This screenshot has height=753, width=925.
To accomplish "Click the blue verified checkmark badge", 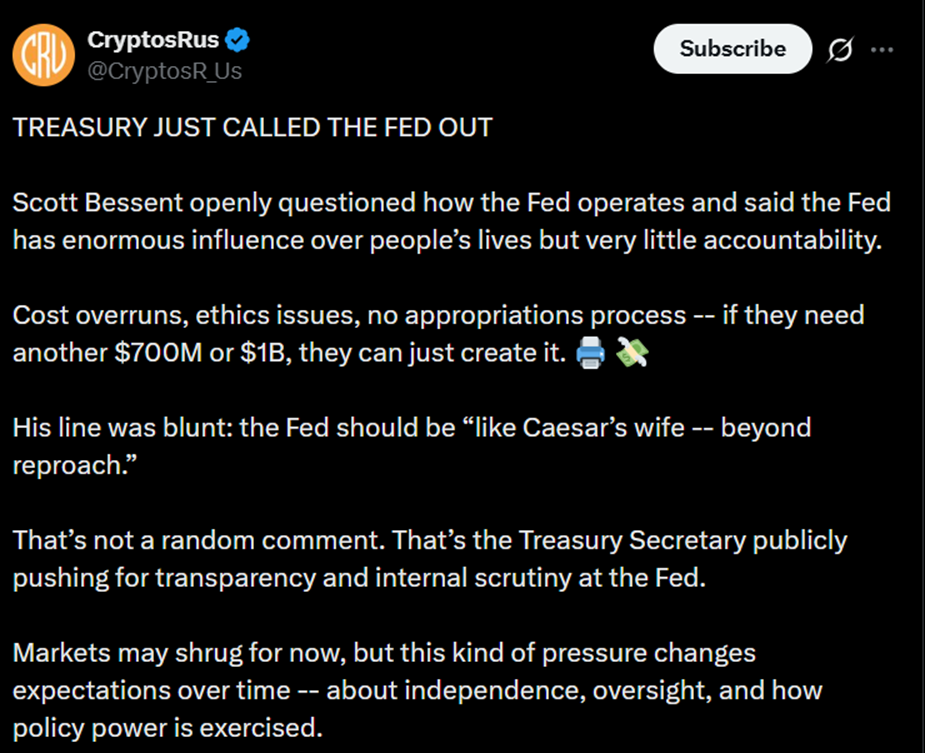I will coord(236,39).
